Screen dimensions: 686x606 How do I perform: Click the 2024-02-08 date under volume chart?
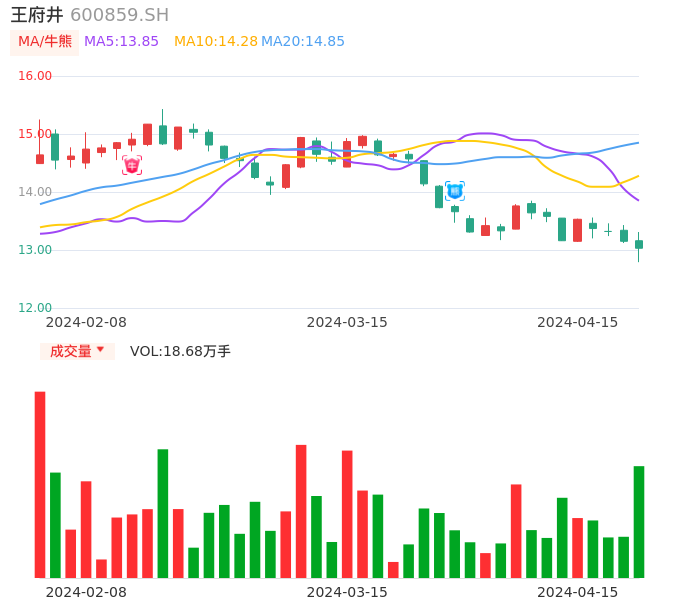pos(86,592)
